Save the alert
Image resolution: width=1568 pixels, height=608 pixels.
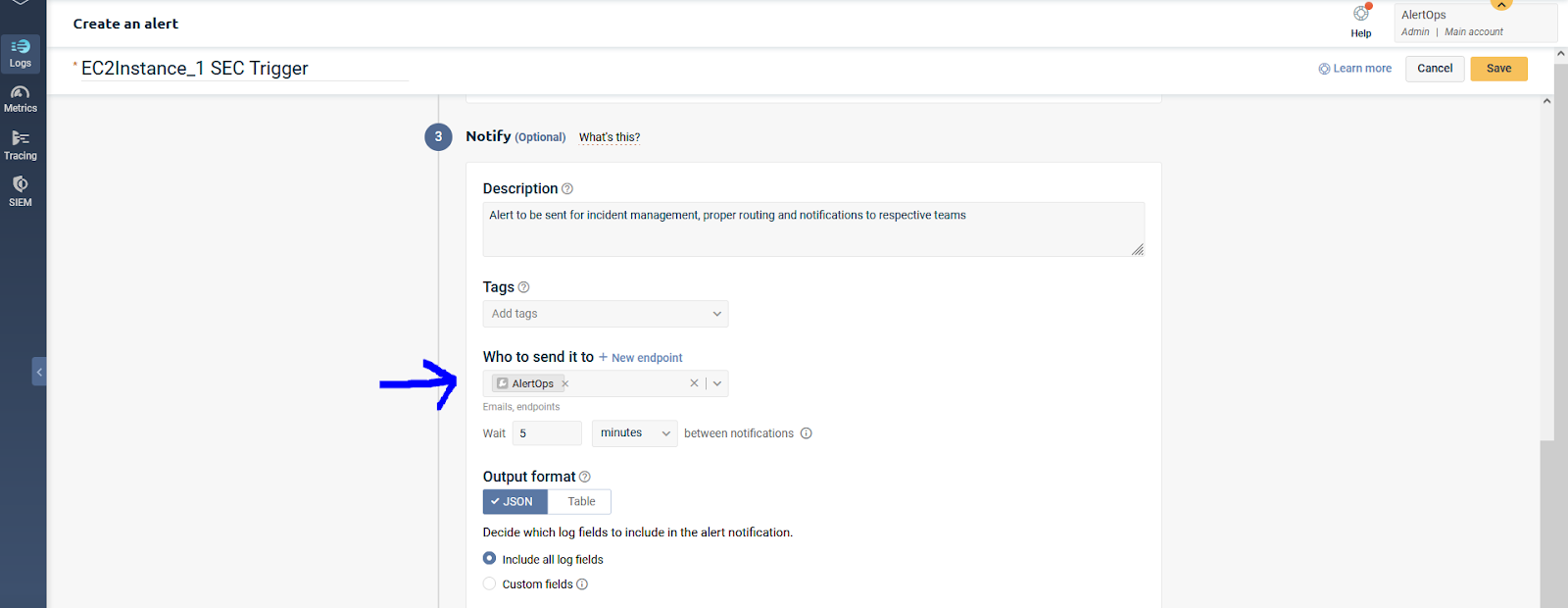coord(1498,69)
